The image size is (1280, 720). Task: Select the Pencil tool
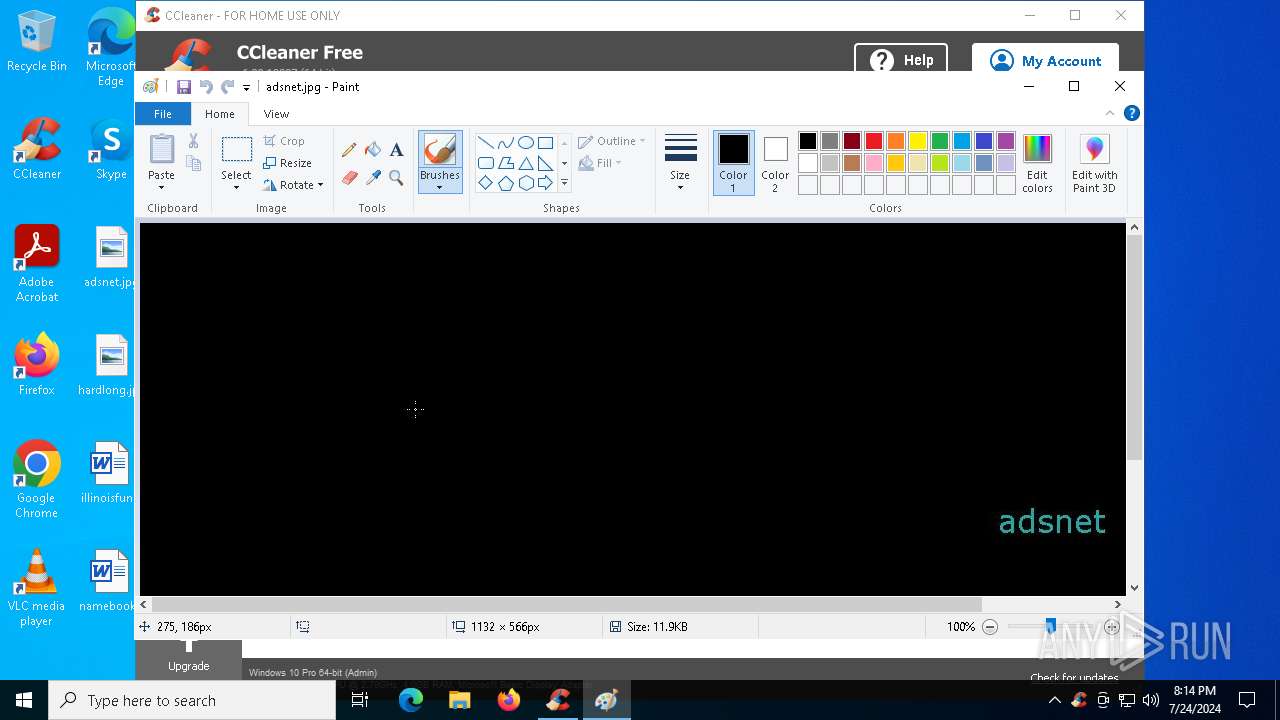coord(349,150)
